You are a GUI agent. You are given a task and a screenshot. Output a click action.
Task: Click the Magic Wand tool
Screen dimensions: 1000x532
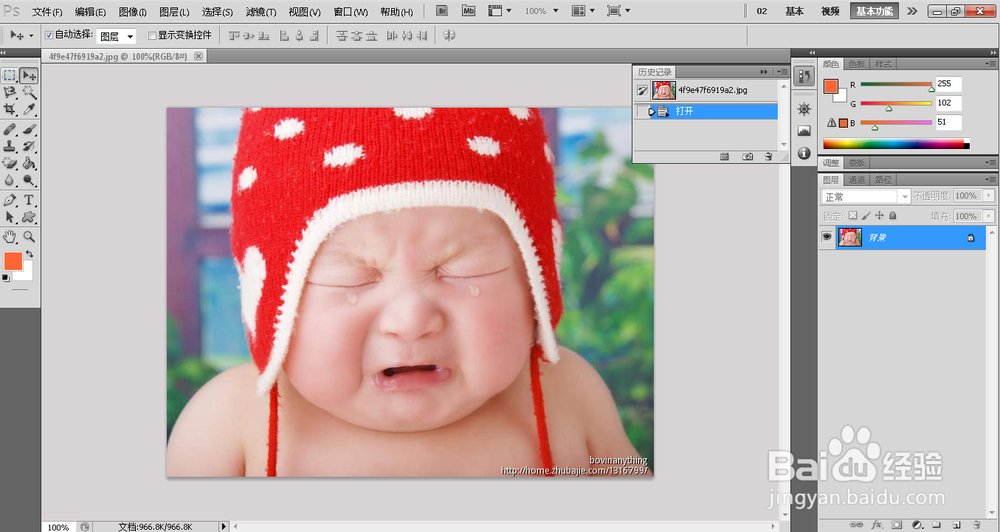pyautogui.click(x=29, y=92)
